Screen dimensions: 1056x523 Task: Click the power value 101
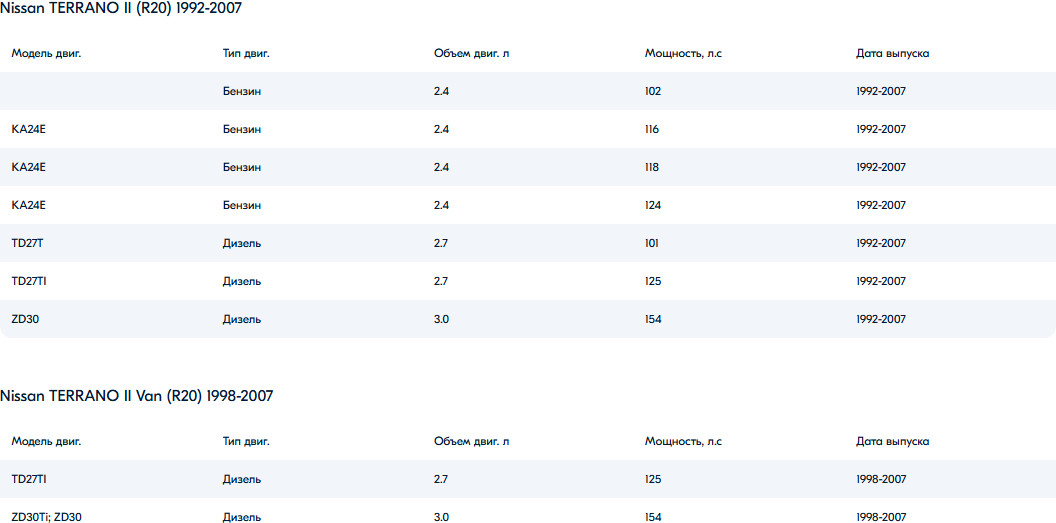click(652, 243)
